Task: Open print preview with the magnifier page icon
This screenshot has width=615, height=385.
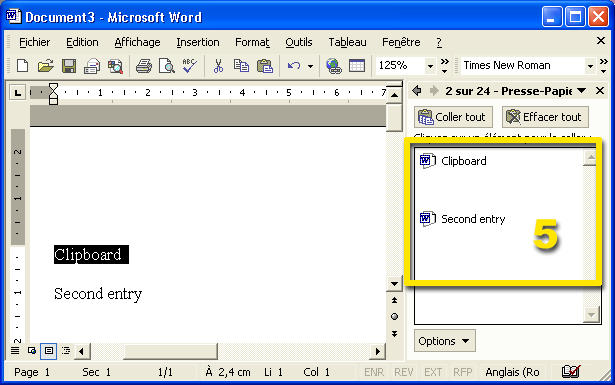Action: (167, 65)
